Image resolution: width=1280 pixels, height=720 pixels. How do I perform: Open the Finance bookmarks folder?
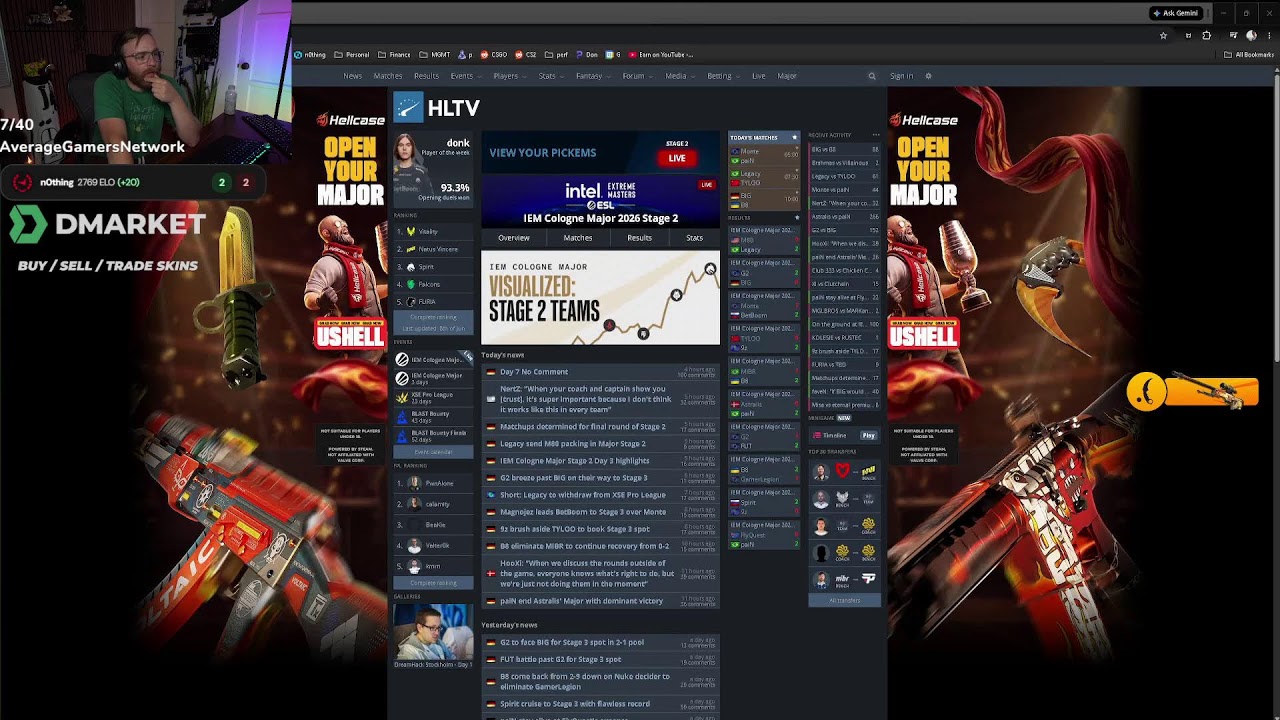pos(394,55)
